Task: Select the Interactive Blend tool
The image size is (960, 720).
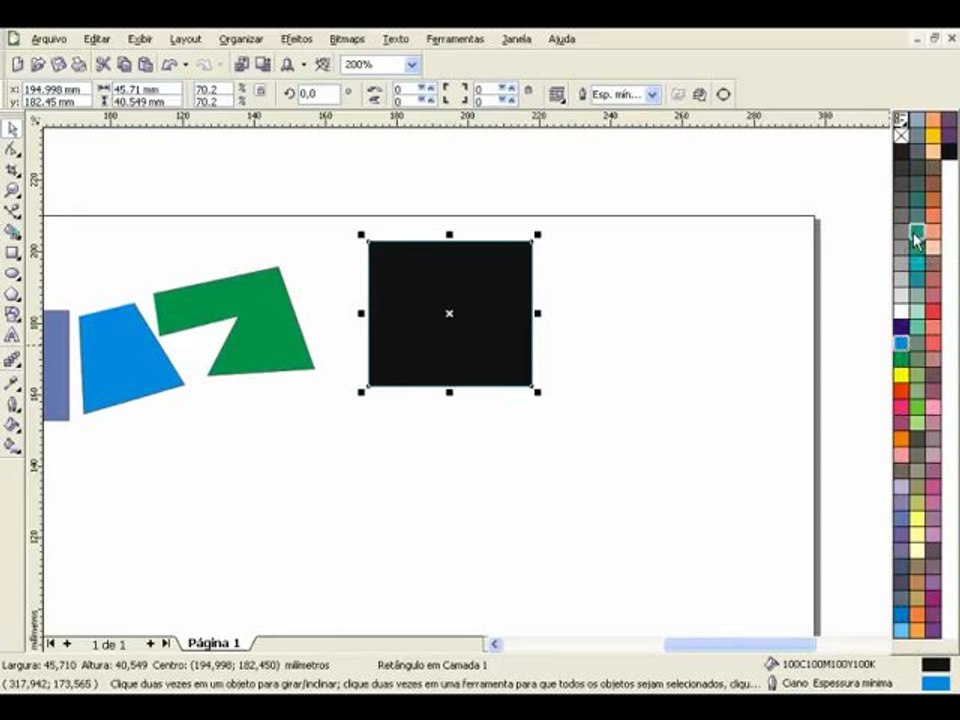Action: (x=12, y=359)
